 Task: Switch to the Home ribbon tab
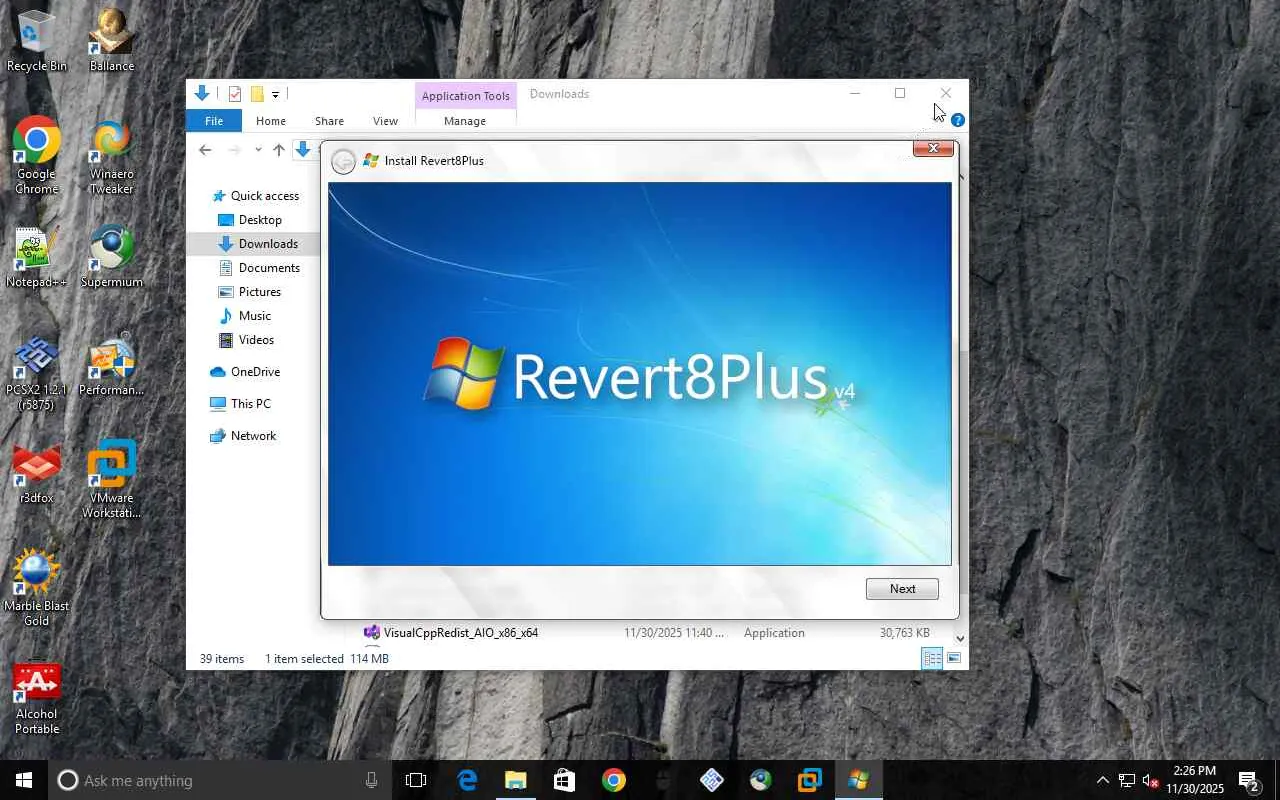coord(271,121)
